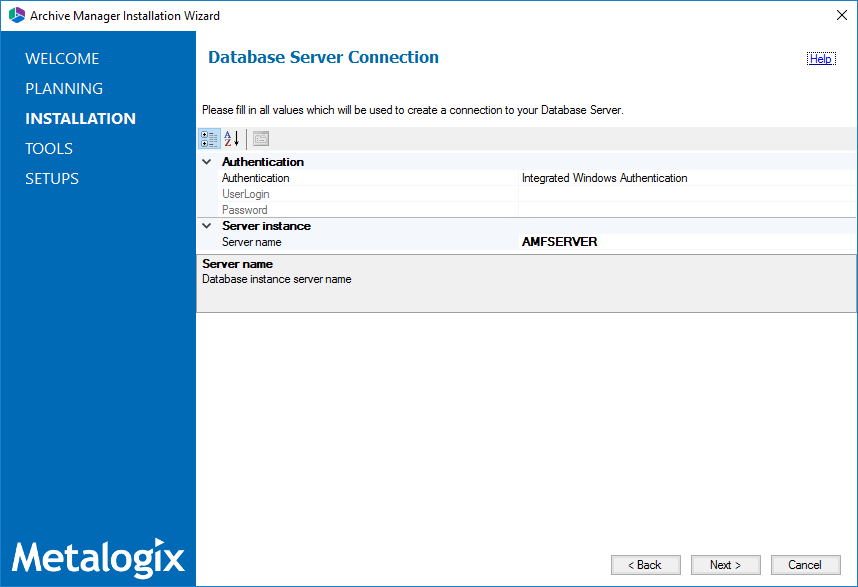Navigate to the SETUPS section
Viewport: 858px width, 587px height.
coord(52,179)
